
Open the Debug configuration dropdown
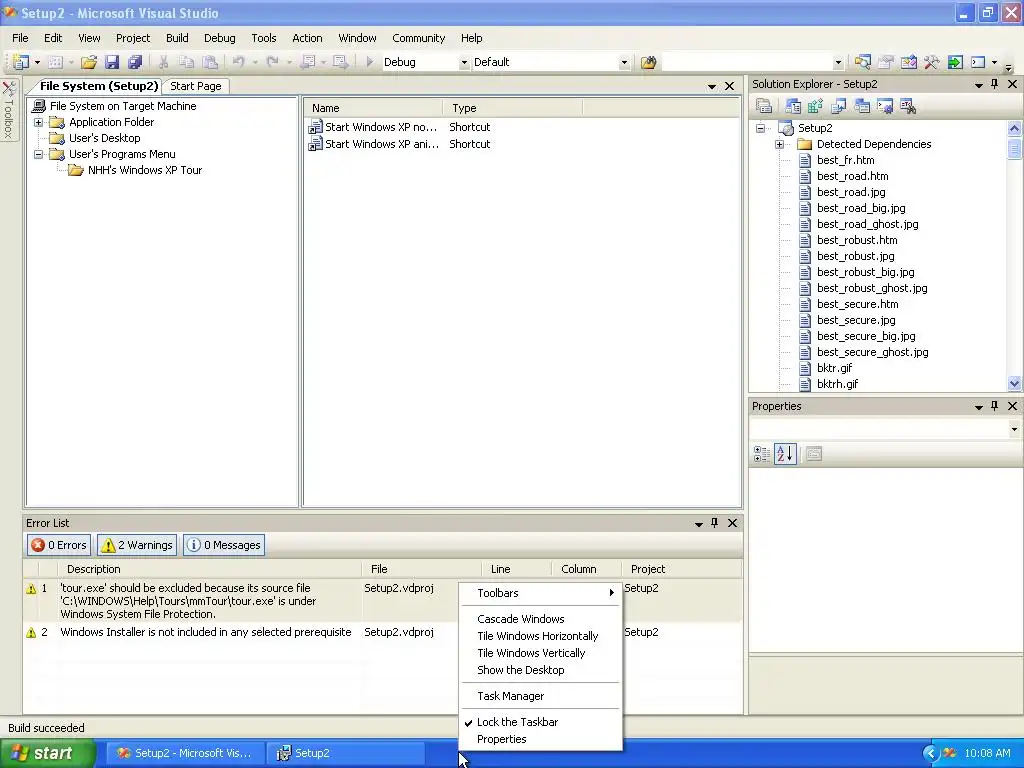click(464, 63)
